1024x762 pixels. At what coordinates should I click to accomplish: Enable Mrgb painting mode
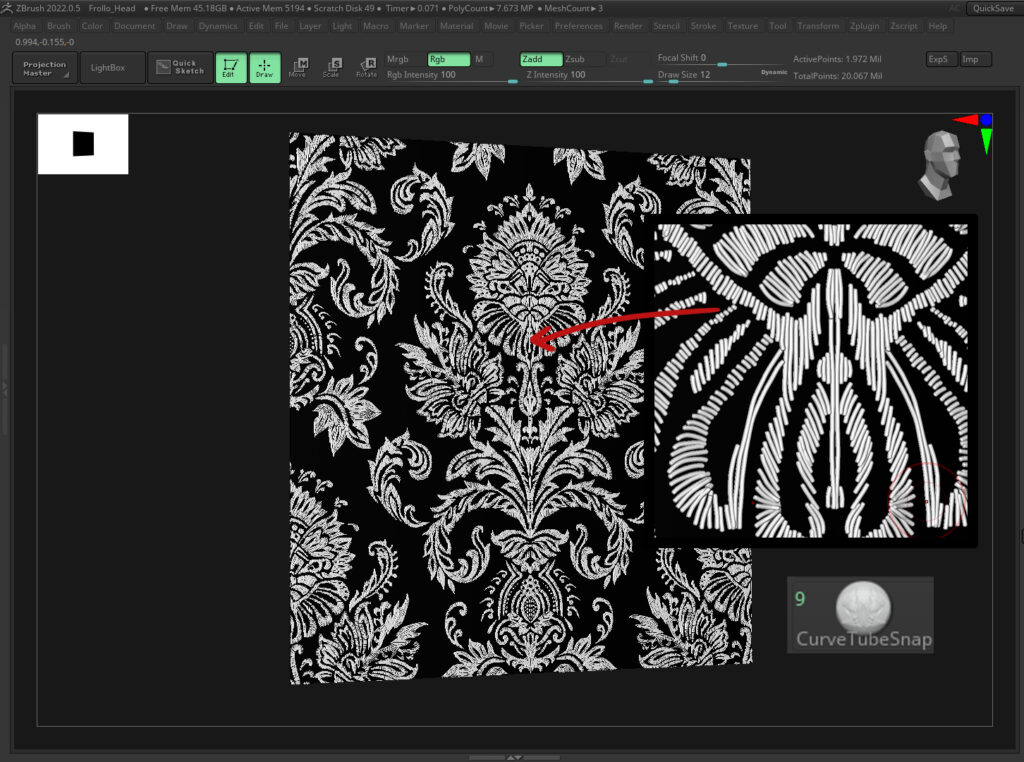coord(398,59)
